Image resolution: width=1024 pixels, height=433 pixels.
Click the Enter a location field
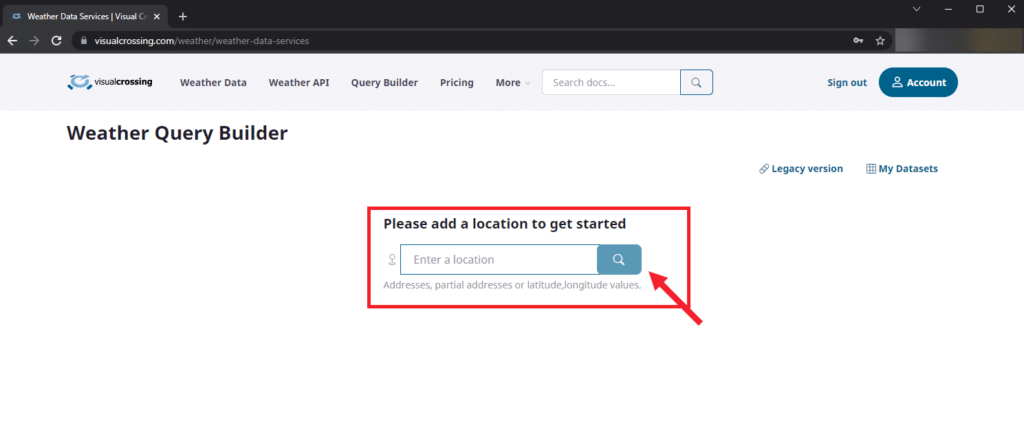coord(499,260)
